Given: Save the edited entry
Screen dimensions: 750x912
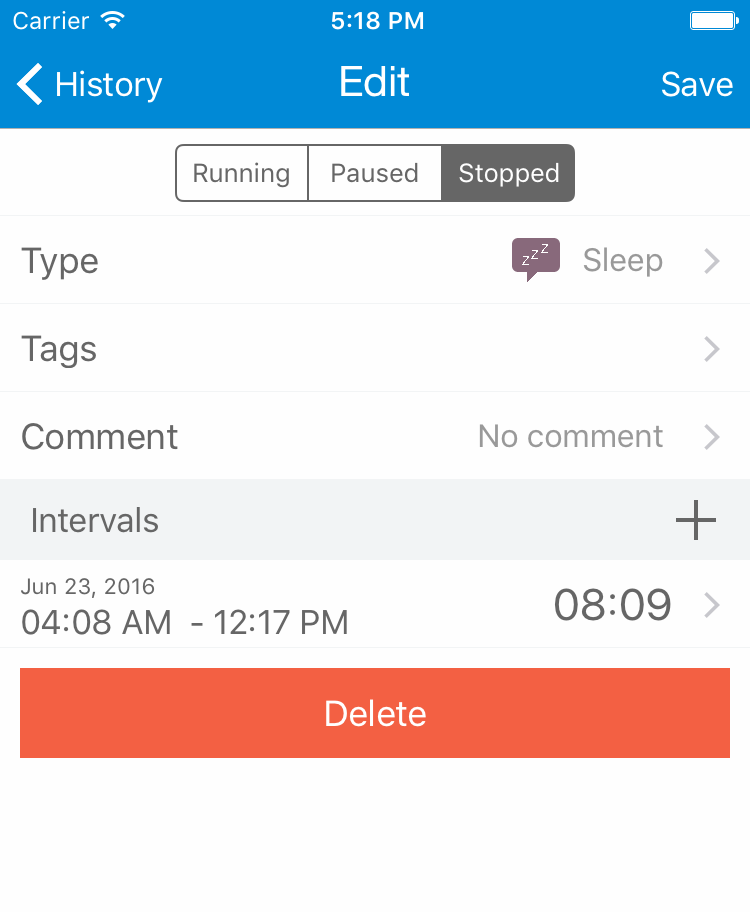Looking at the screenshot, I should click(696, 85).
